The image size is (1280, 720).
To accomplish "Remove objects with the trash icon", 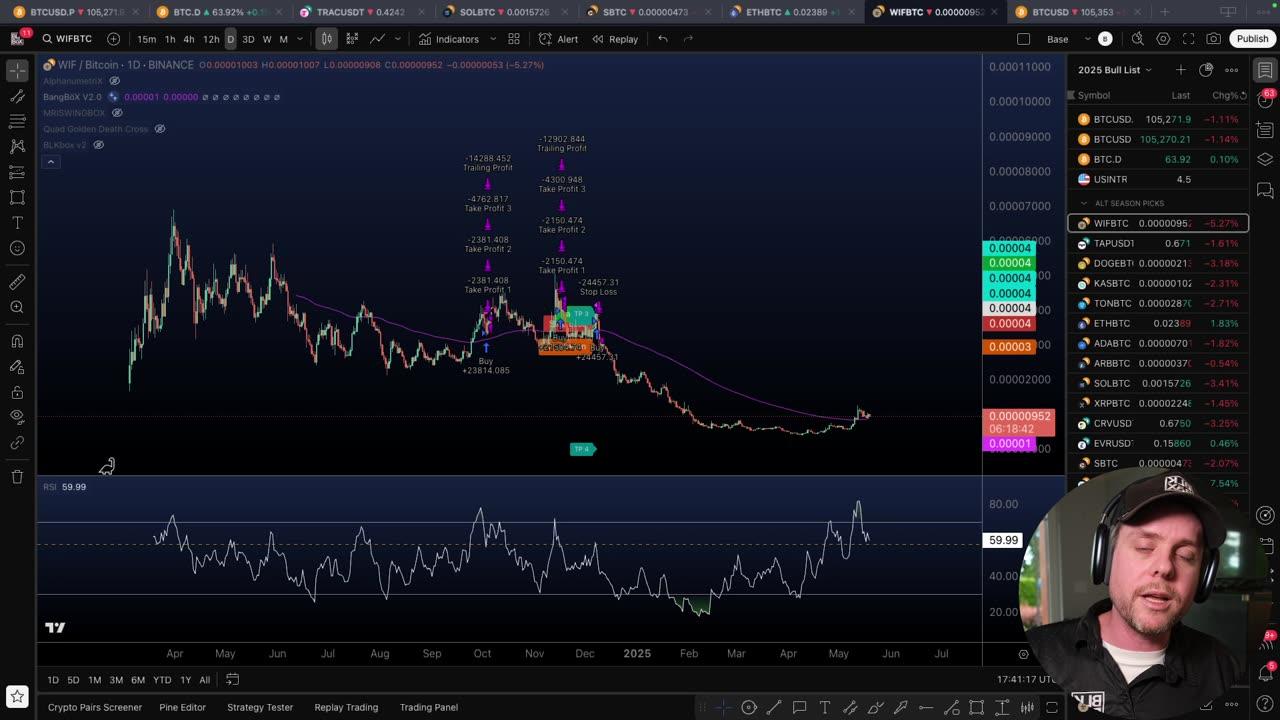I will coord(17,477).
